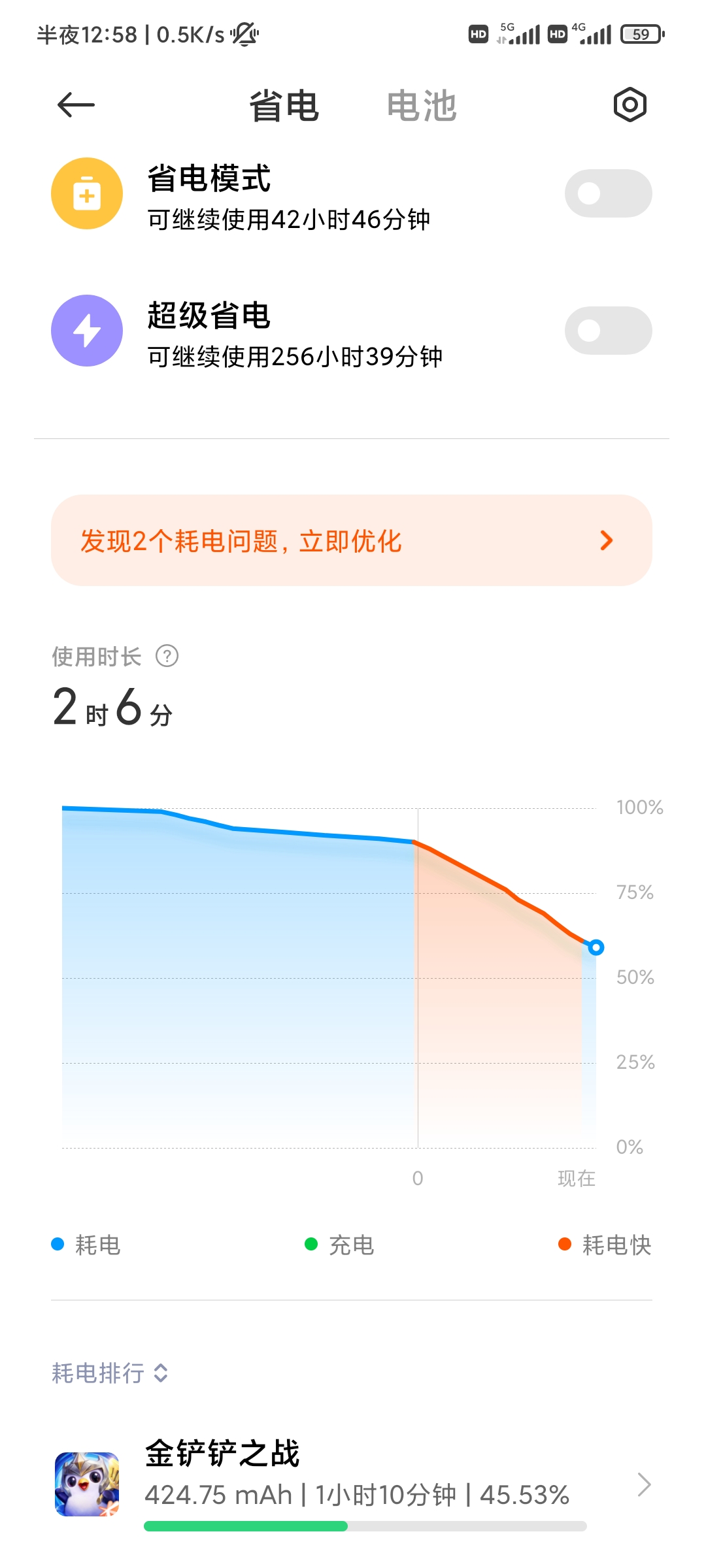The width and height of the screenshot is (706, 1568).
Task: Tap the green usage bar under 金铲铲之战
Action: pyautogui.click(x=246, y=1526)
